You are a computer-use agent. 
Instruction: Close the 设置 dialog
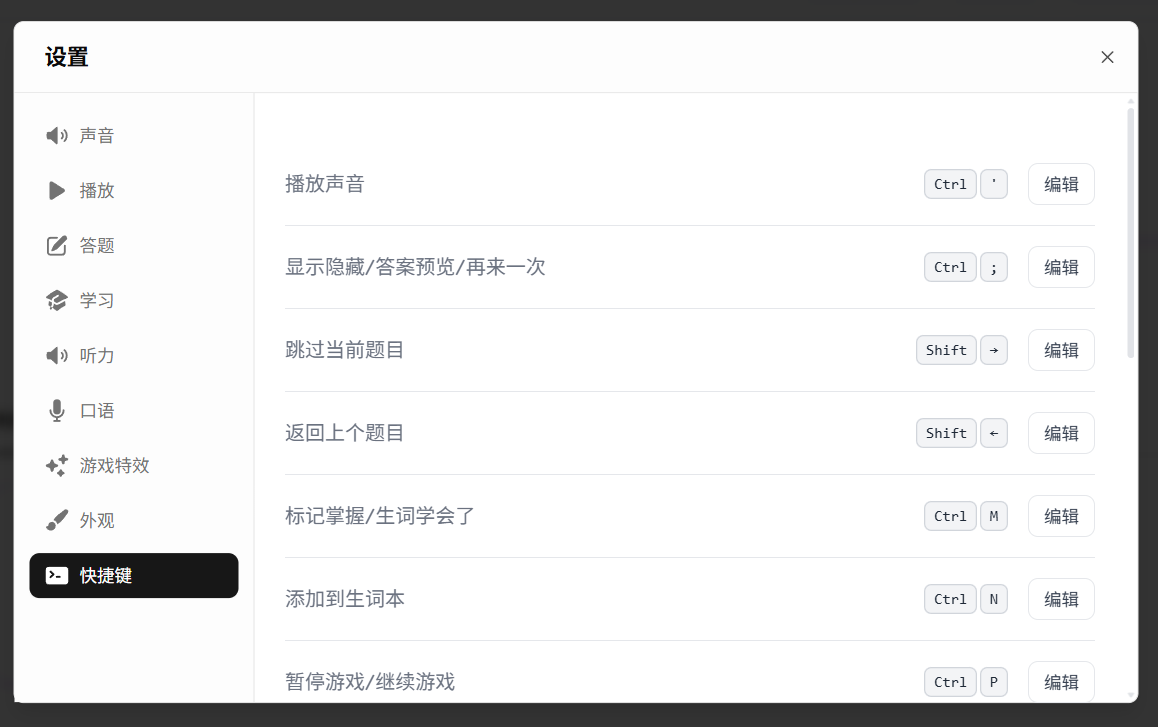point(1107,57)
